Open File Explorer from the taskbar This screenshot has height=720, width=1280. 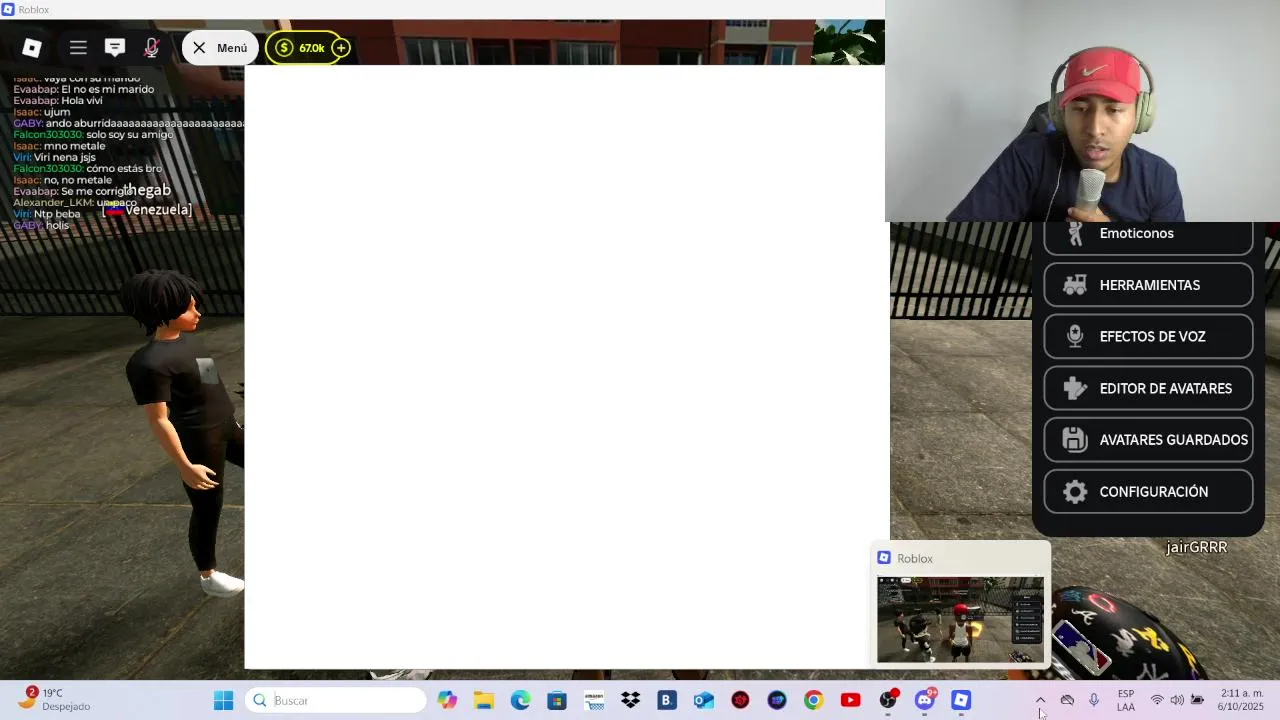(x=484, y=701)
